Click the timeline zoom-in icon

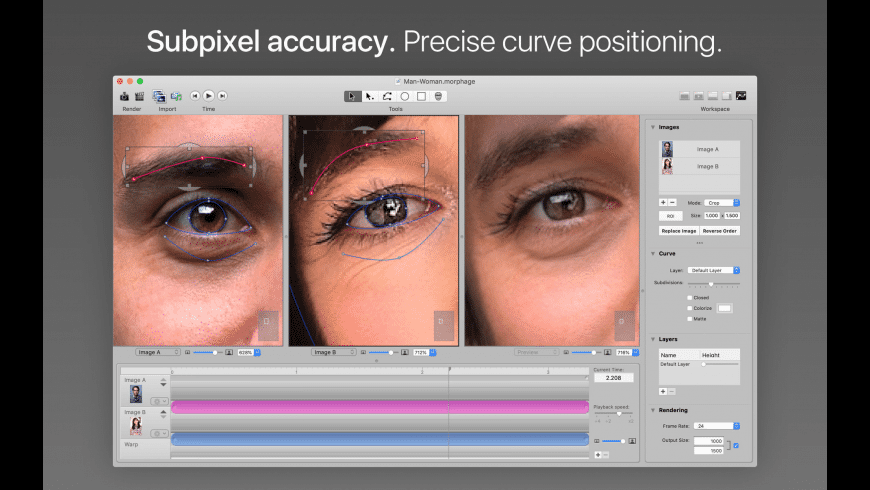pyautogui.click(x=632, y=441)
